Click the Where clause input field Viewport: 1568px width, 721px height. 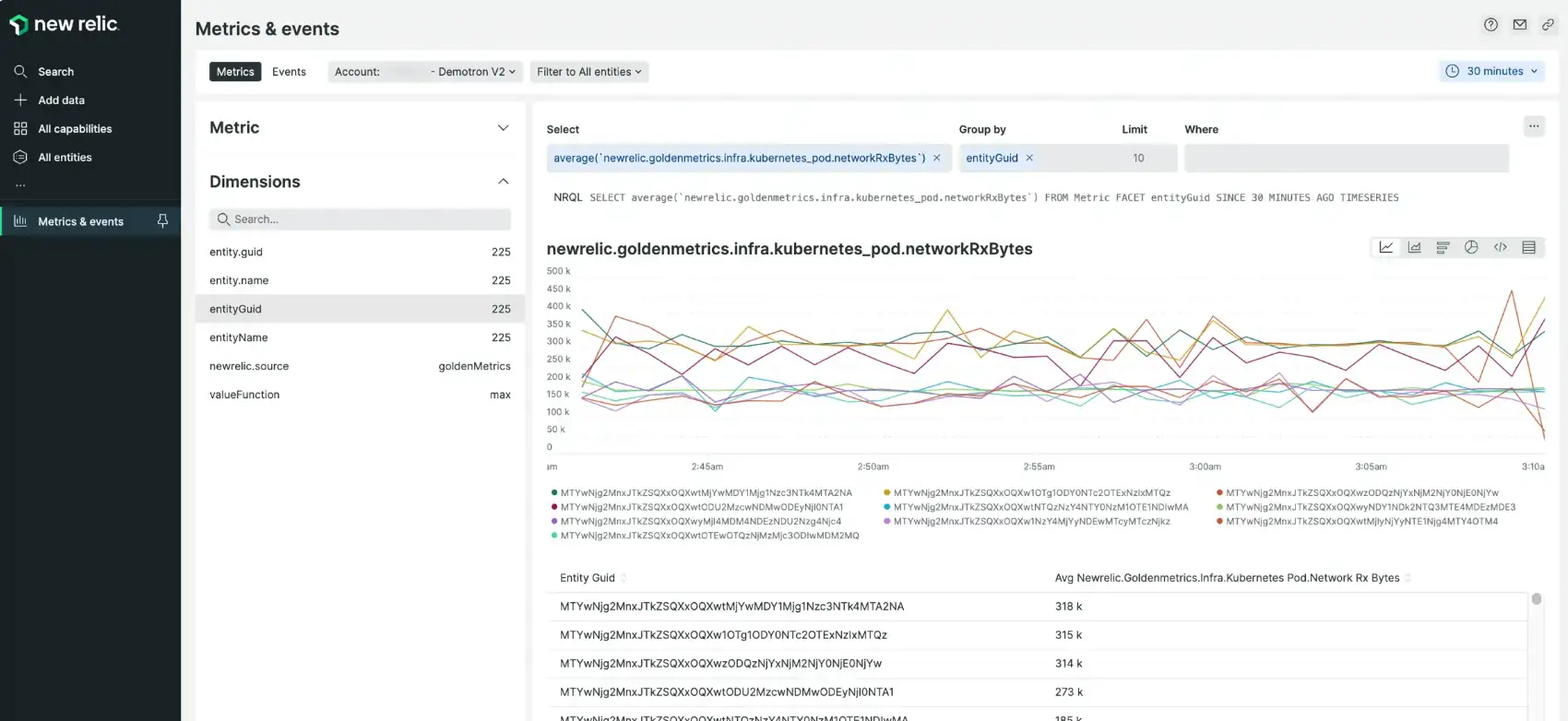1347,159
